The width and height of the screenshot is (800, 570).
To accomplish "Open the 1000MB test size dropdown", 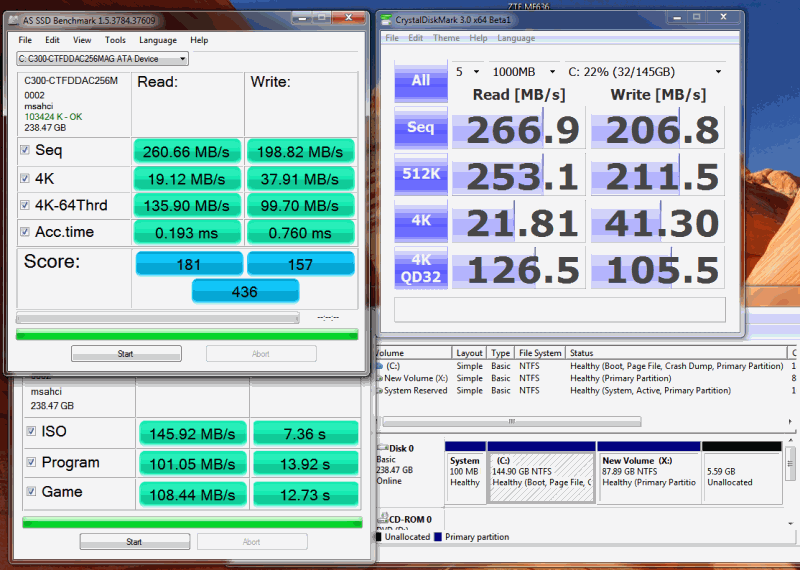I will tap(523, 72).
